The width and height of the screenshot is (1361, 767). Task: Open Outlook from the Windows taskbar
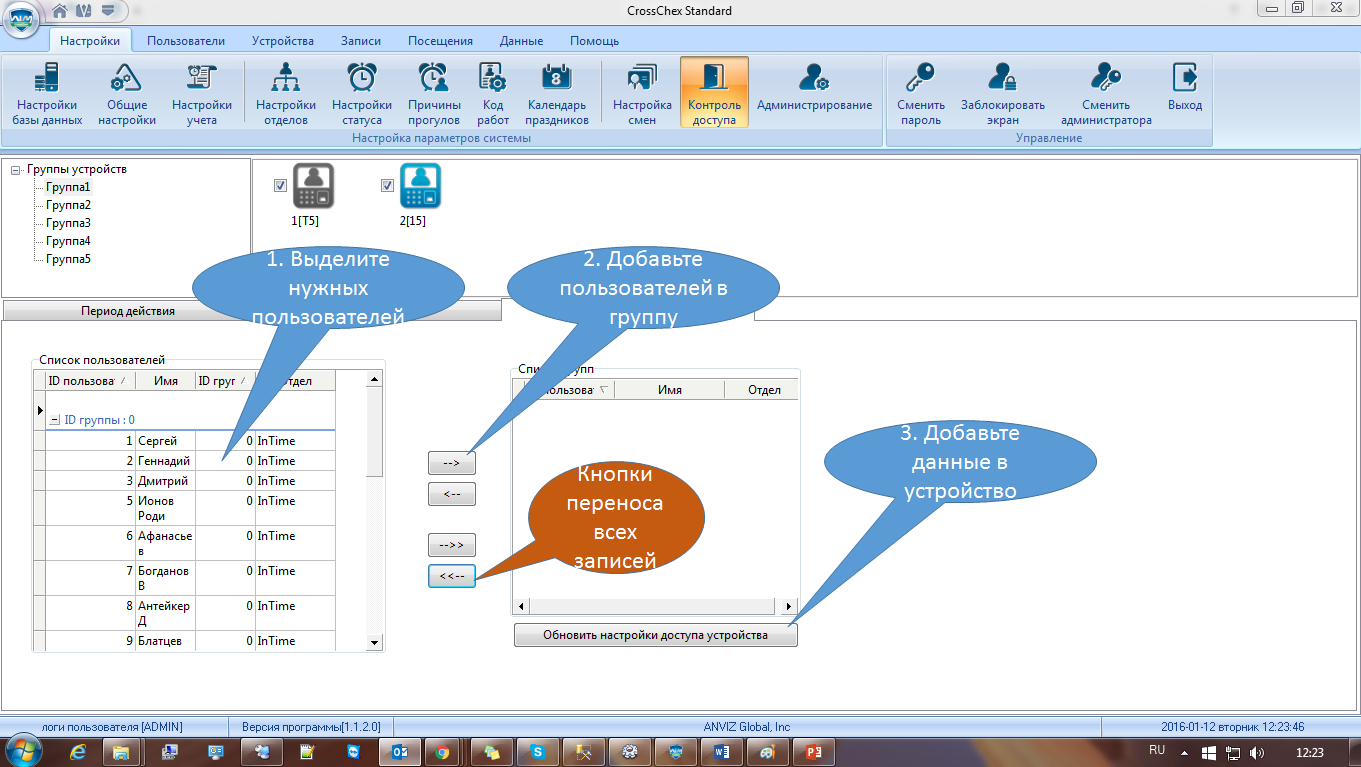[x=399, y=751]
